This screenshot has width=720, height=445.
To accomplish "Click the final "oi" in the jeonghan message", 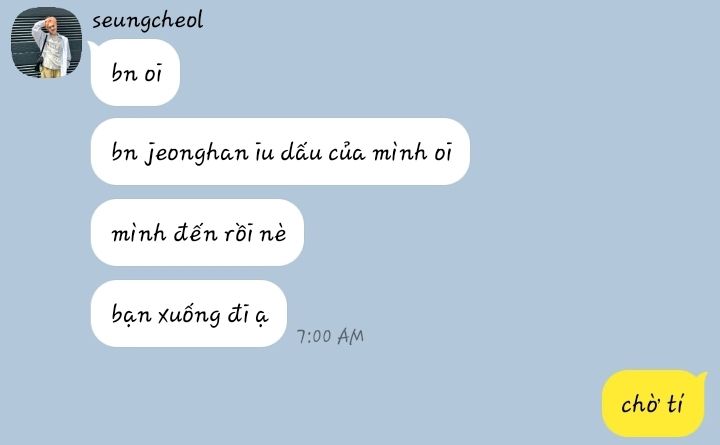I will tap(444, 153).
